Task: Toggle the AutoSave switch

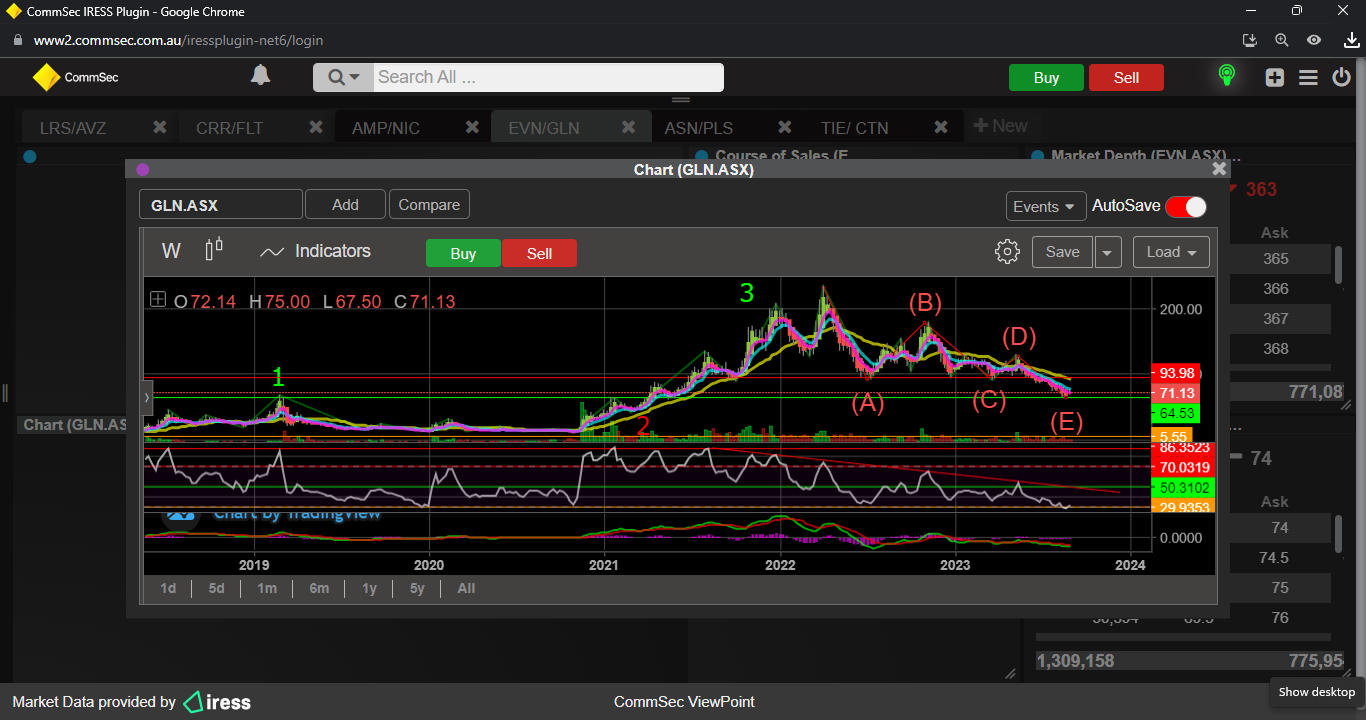Action: pyautogui.click(x=1186, y=206)
